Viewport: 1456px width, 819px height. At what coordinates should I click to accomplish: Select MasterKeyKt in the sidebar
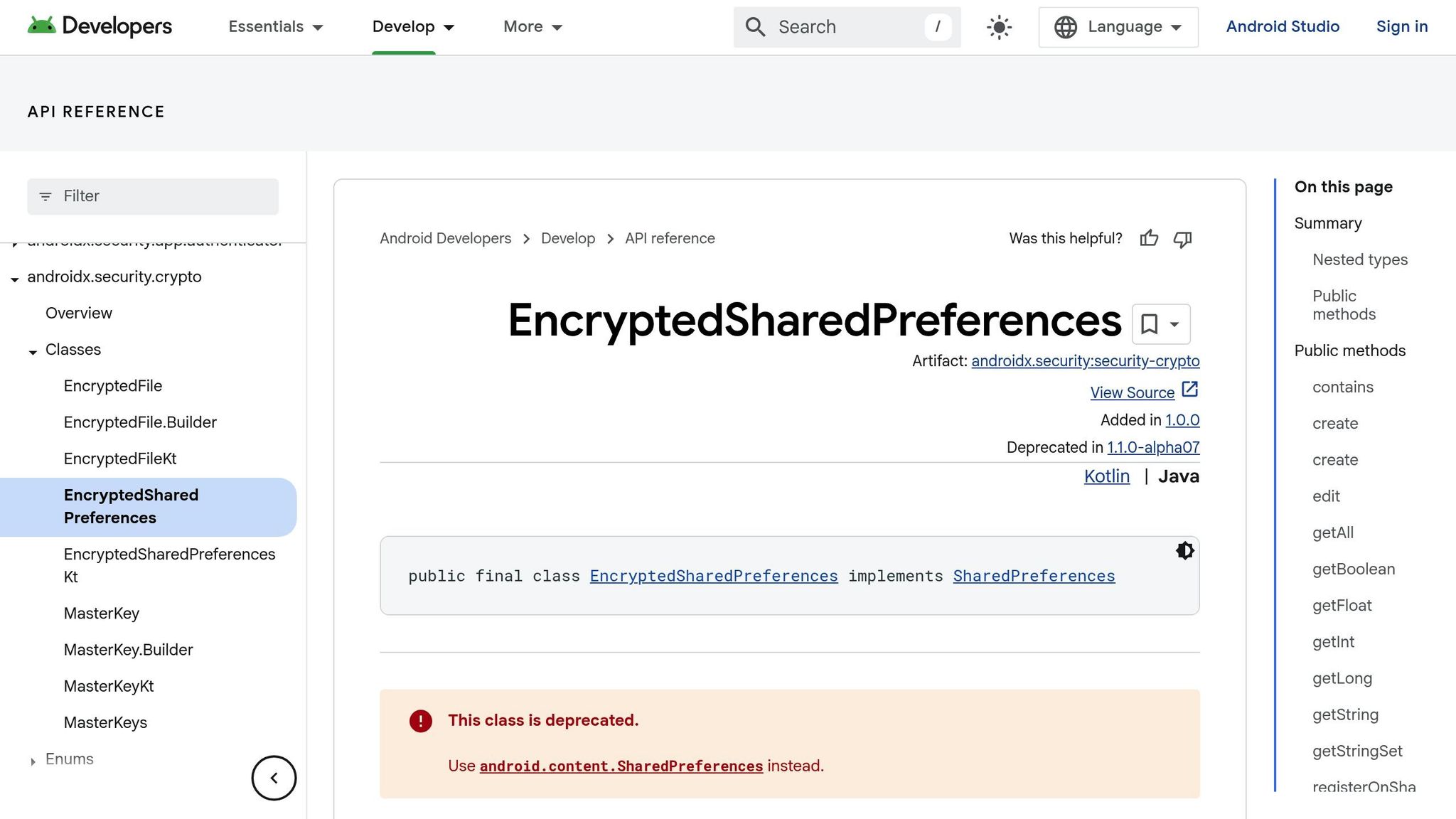109,686
